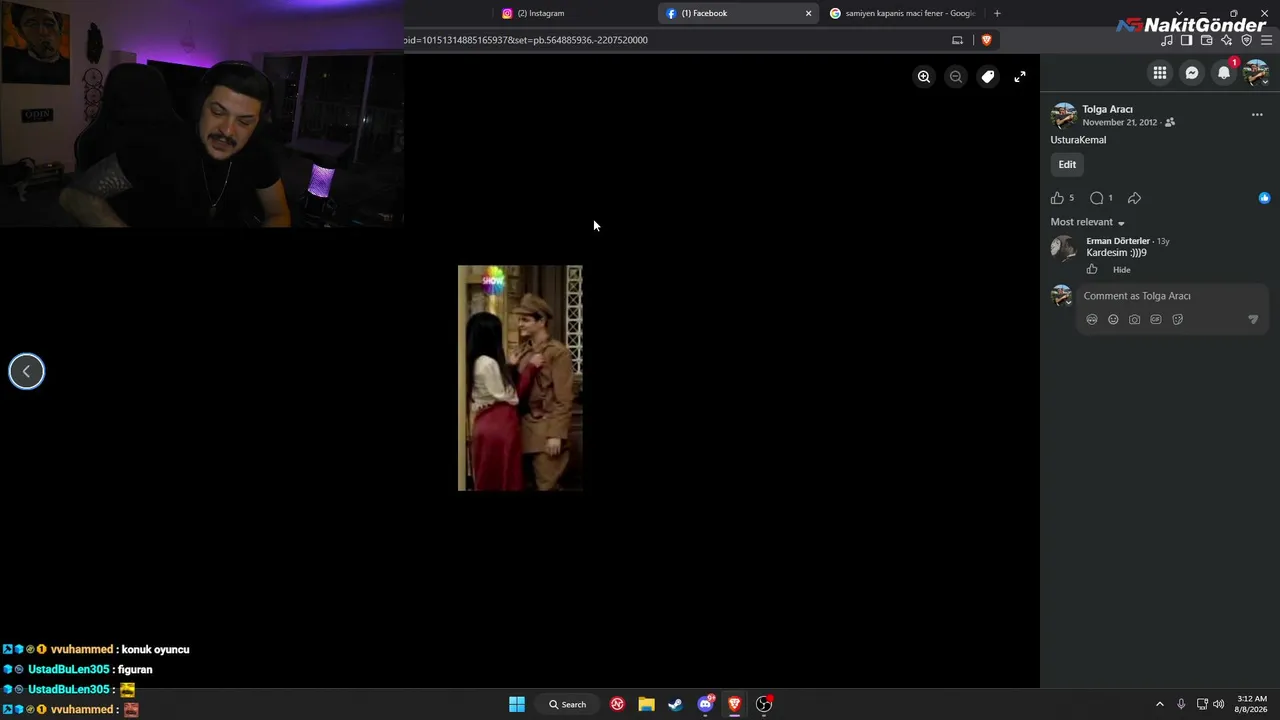1280x720 pixels.
Task: Enter fullscreen photo view
Action: click(x=1020, y=76)
